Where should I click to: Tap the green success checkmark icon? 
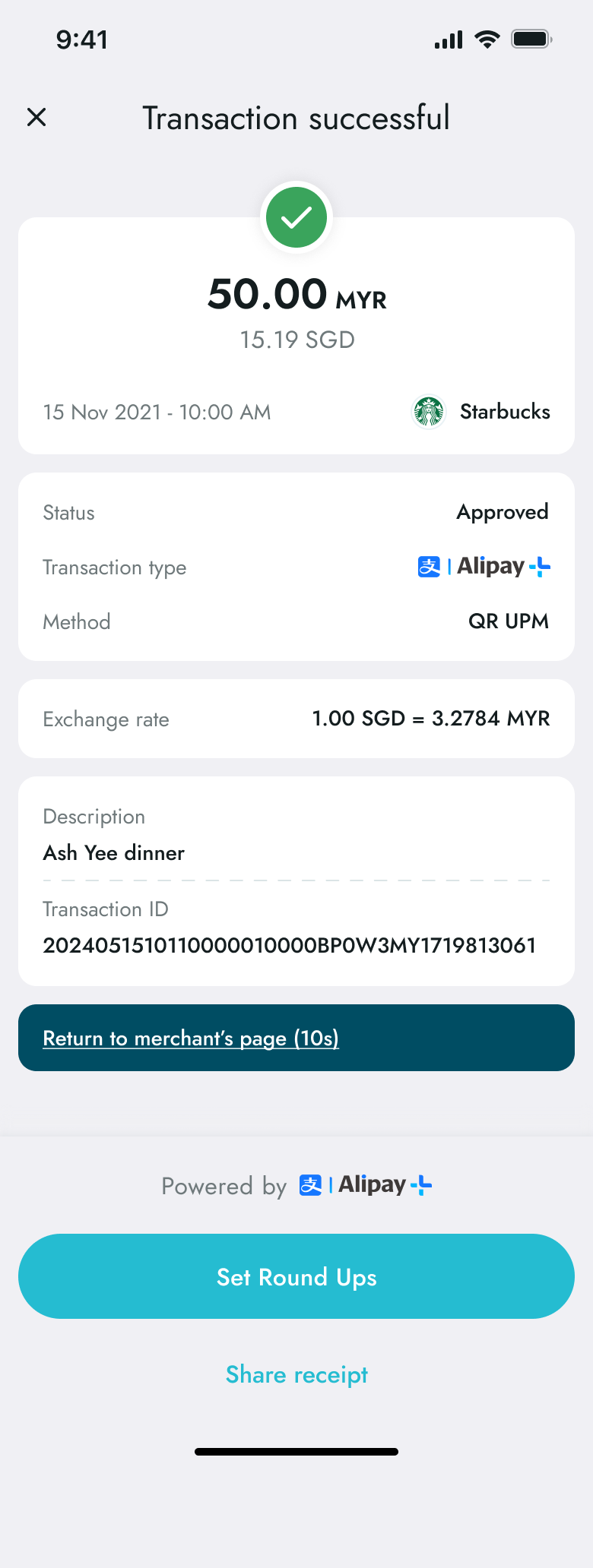tap(296, 218)
